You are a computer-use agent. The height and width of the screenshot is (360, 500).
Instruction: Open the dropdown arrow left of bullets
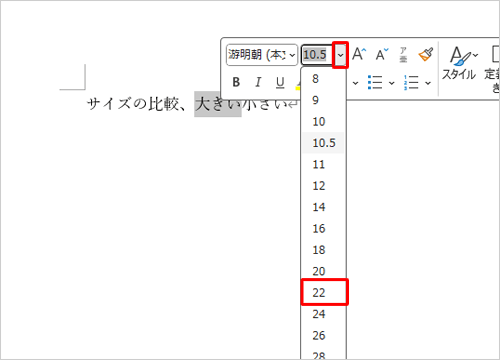pyautogui.click(x=356, y=83)
